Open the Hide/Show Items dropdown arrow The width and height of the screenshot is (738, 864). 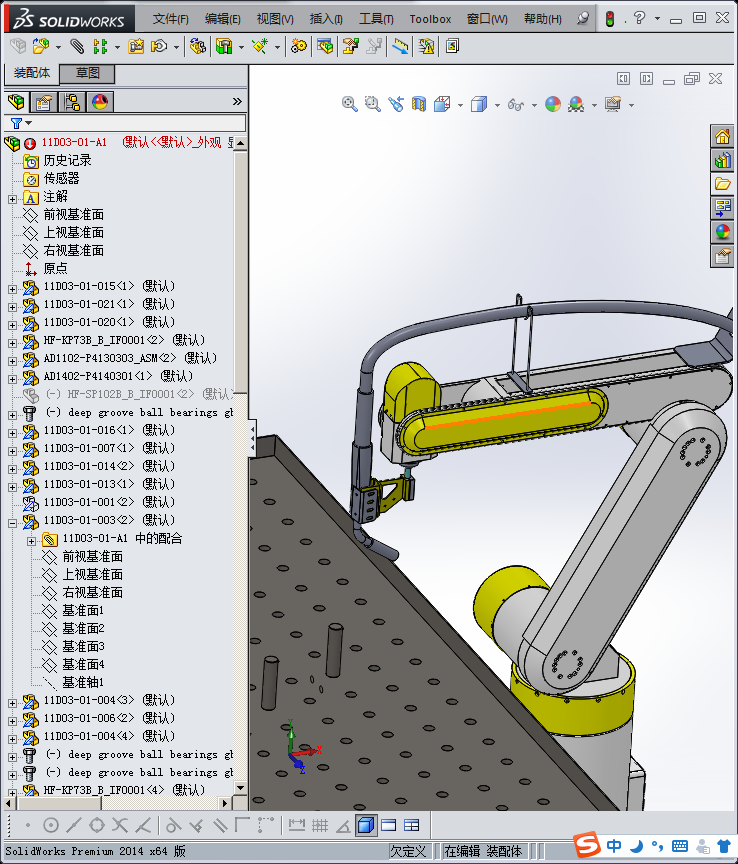tap(534, 105)
